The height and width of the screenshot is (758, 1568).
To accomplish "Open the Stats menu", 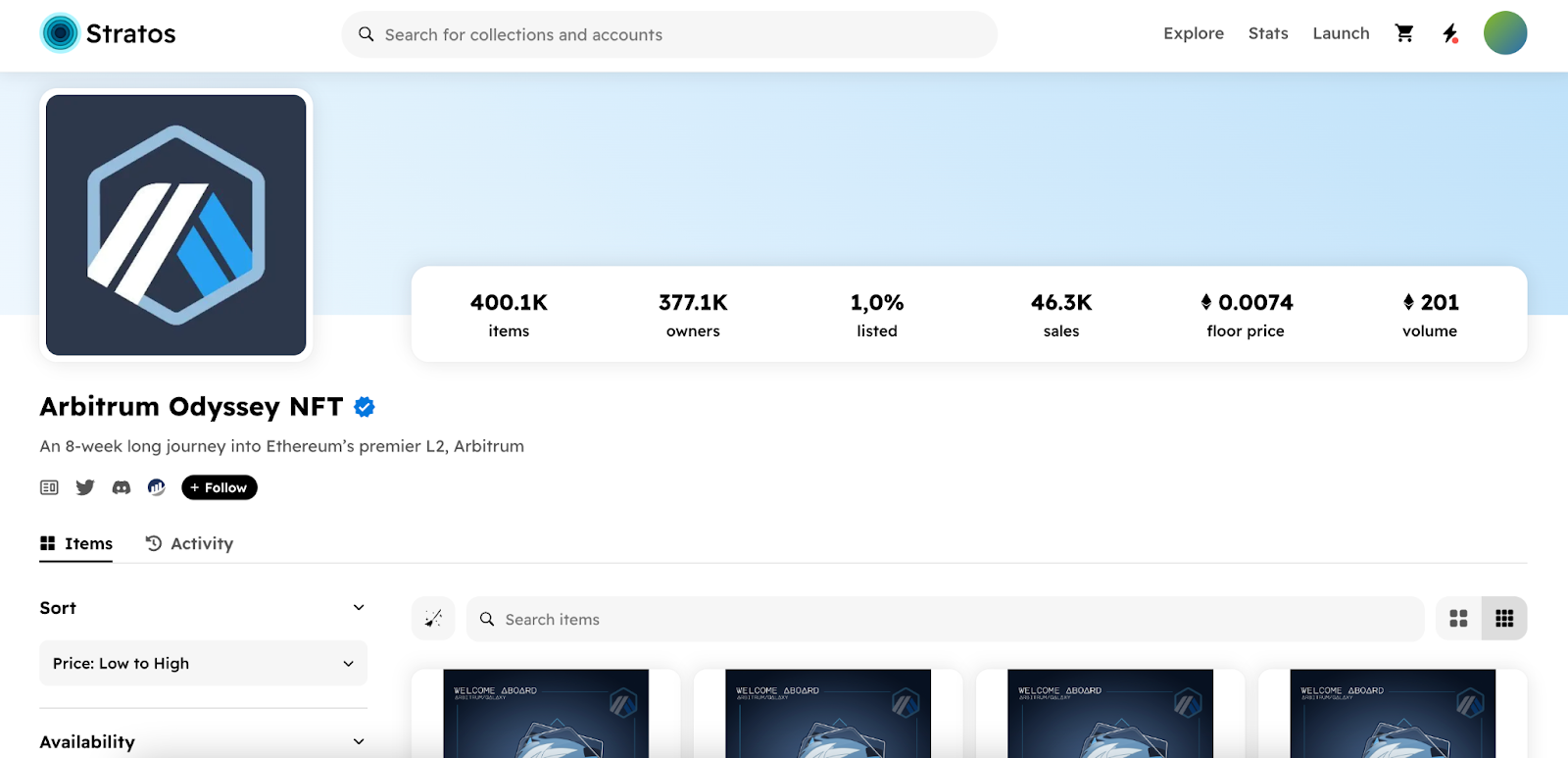I will [1268, 33].
